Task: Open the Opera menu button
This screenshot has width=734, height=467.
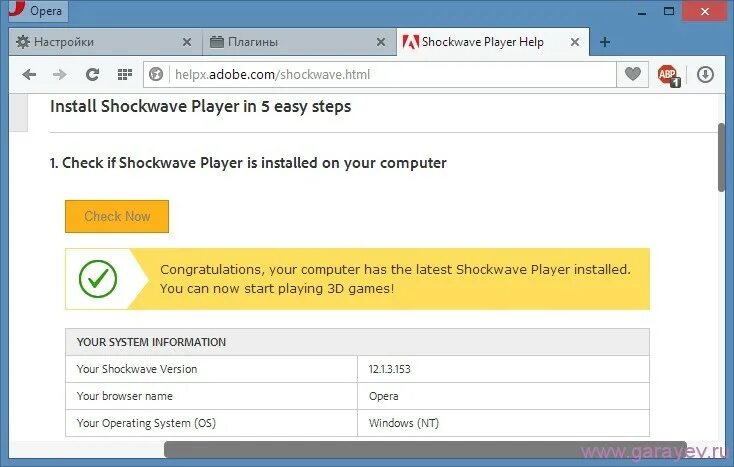Action: (38, 10)
